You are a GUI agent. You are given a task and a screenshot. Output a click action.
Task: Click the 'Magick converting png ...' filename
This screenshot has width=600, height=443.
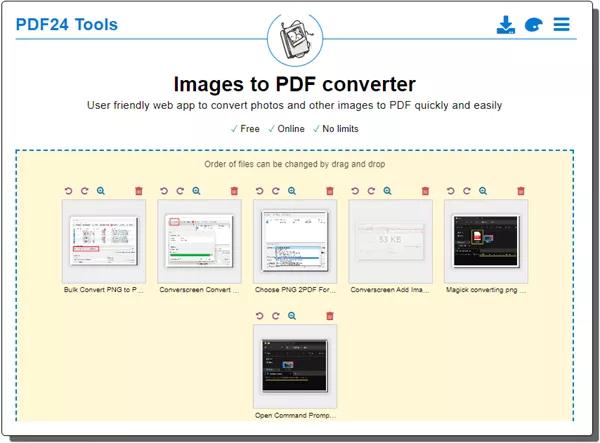[486, 290]
